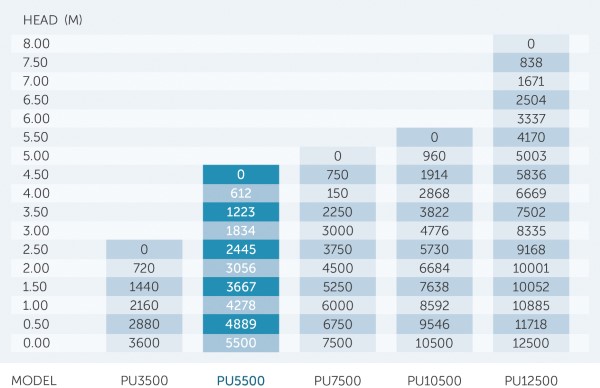Choose the PU12500 model label
Screen dimensions: 600x388
tap(531, 381)
